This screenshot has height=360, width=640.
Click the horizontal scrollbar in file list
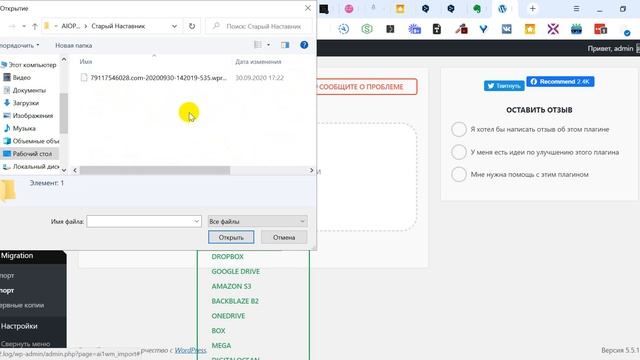pos(155,170)
